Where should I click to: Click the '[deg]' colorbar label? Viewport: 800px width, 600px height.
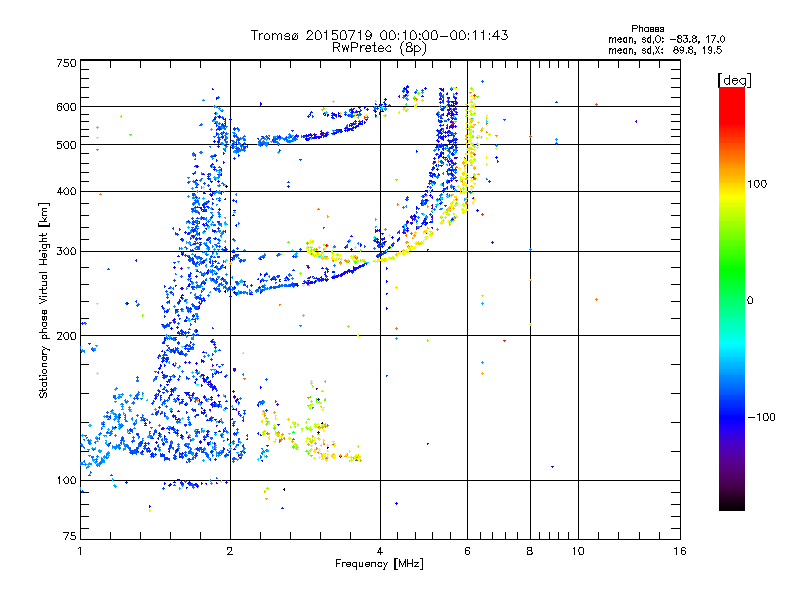point(734,80)
